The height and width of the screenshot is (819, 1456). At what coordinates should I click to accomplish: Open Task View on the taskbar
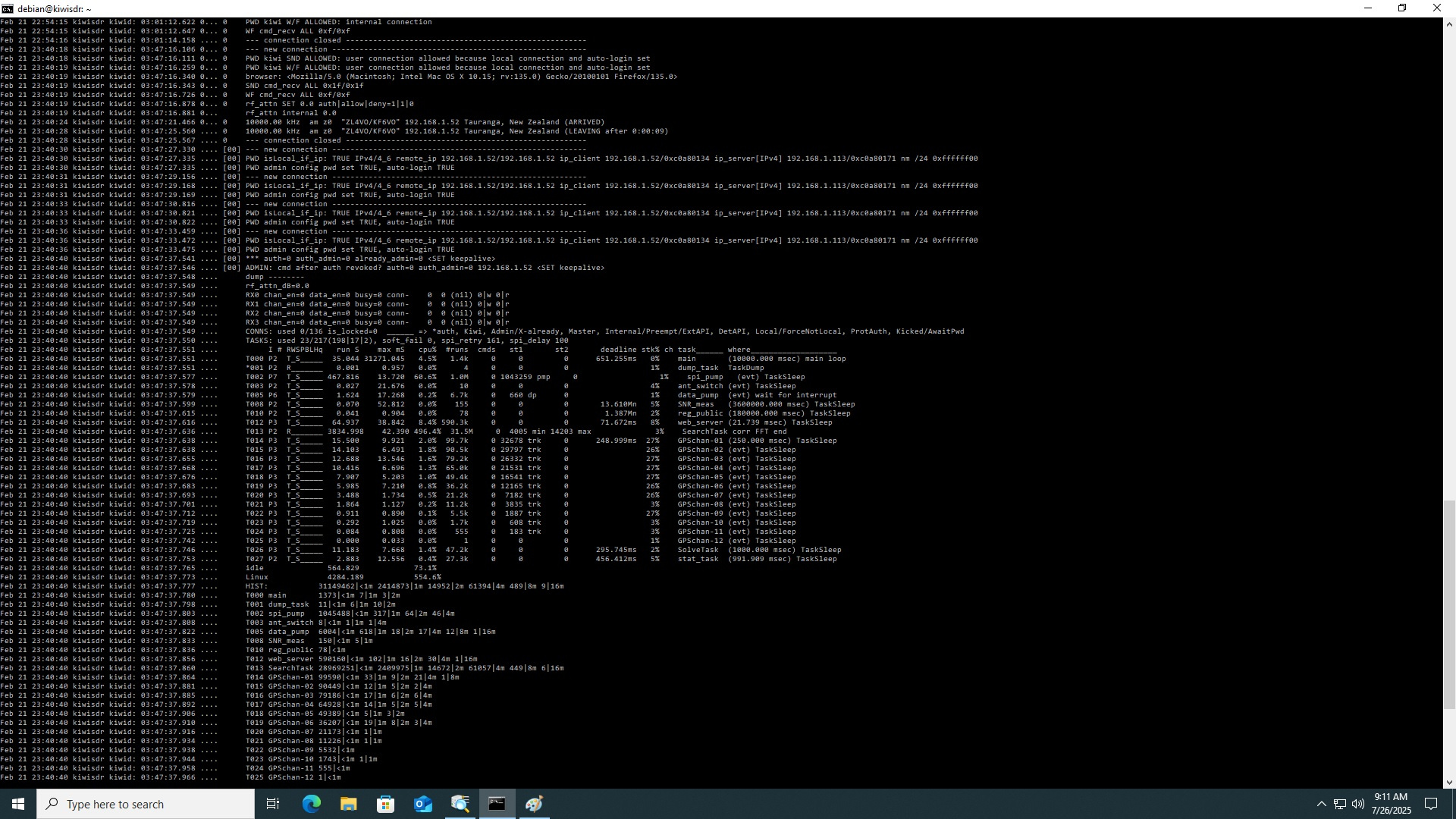click(273, 804)
